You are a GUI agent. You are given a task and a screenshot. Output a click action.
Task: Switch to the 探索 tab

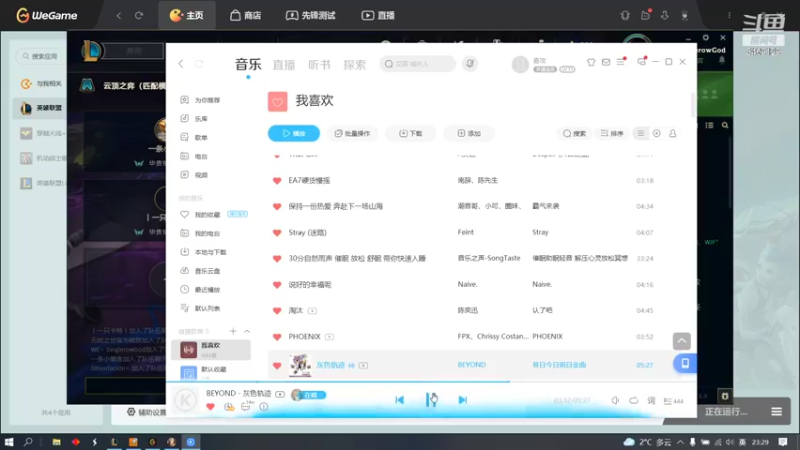pyautogui.click(x=355, y=65)
